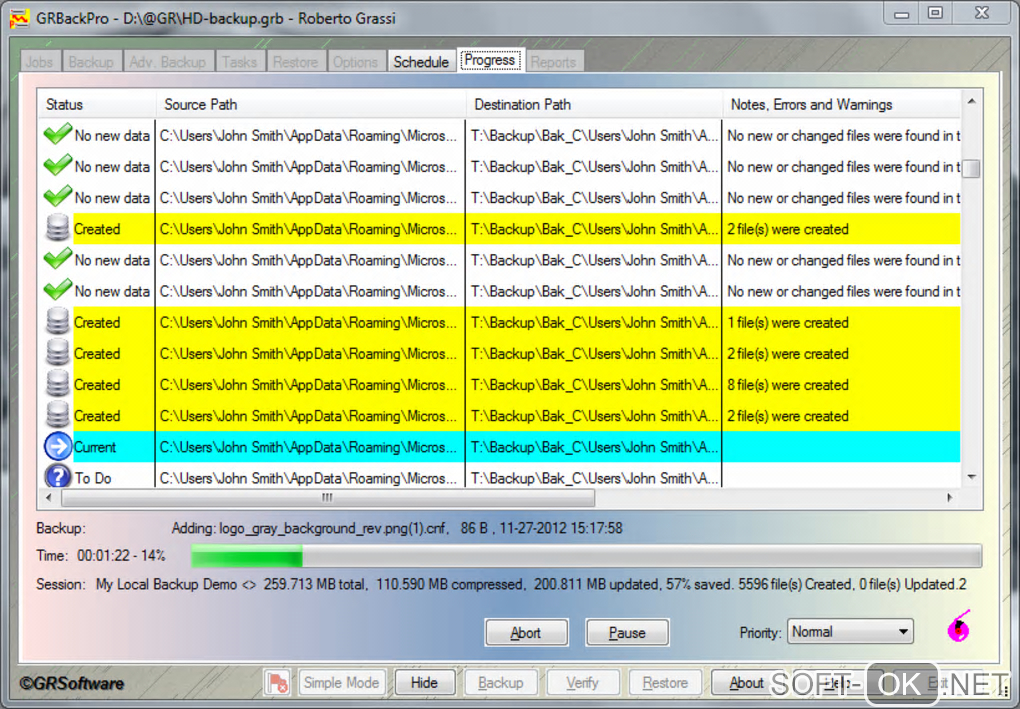Minimize the GRBackPro window
Screen dimensions: 1020x709
pos(902,13)
